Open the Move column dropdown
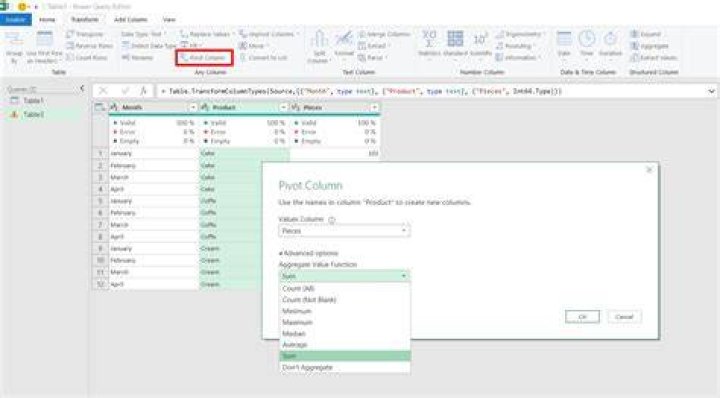Image resolution: width=720 pixels, height=398 pixels. click(253, 46)
